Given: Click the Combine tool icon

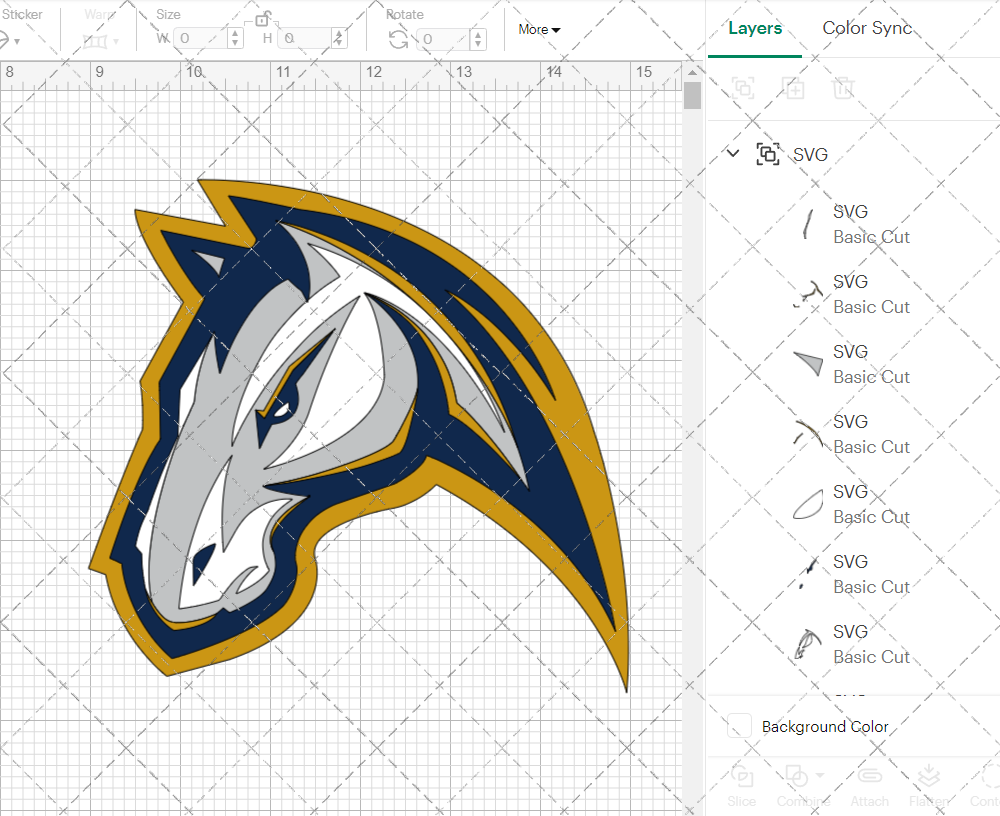Looking at the screenshot, I should click(798, 778).
